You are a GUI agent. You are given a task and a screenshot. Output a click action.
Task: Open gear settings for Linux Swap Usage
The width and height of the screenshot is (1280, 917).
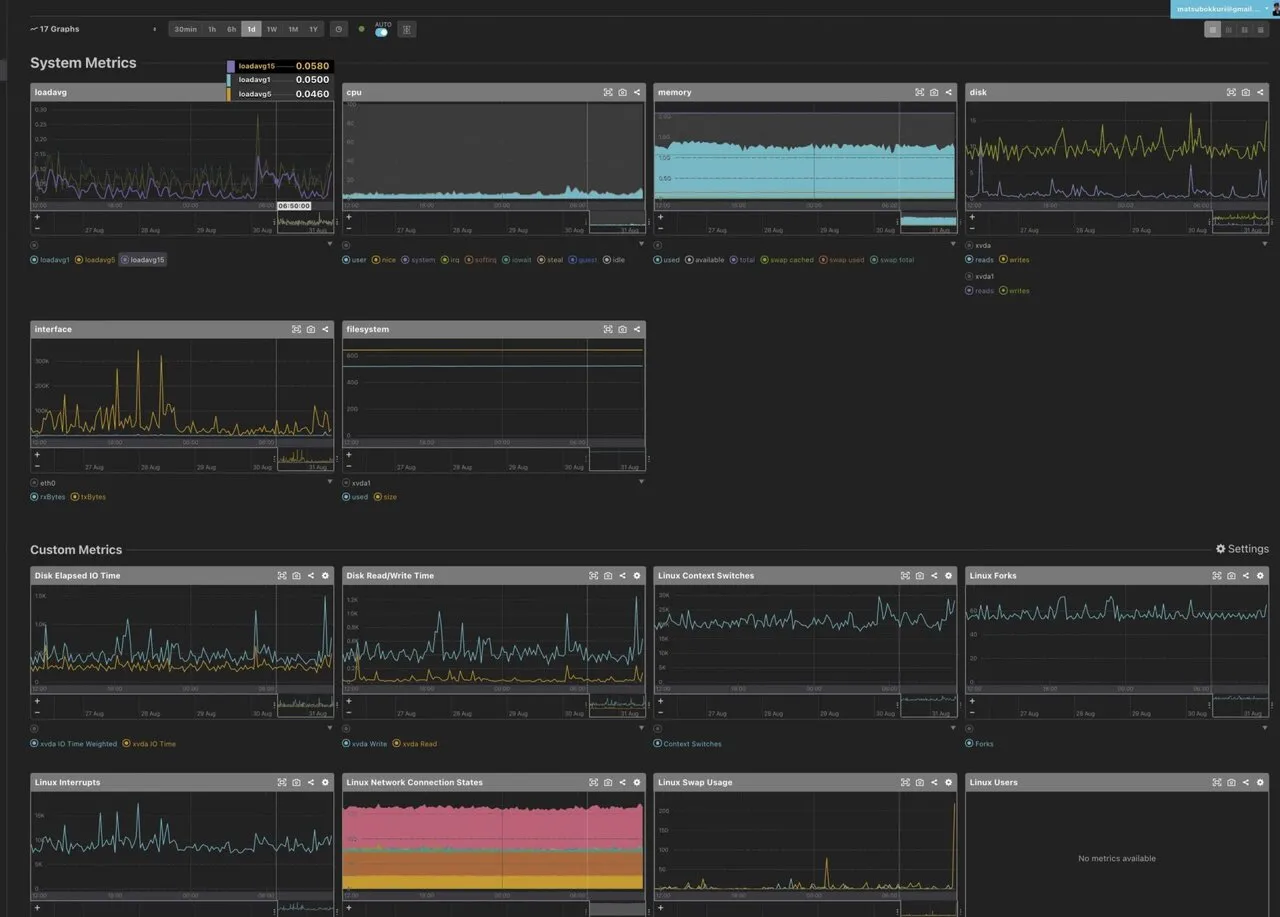pos(949,783)
